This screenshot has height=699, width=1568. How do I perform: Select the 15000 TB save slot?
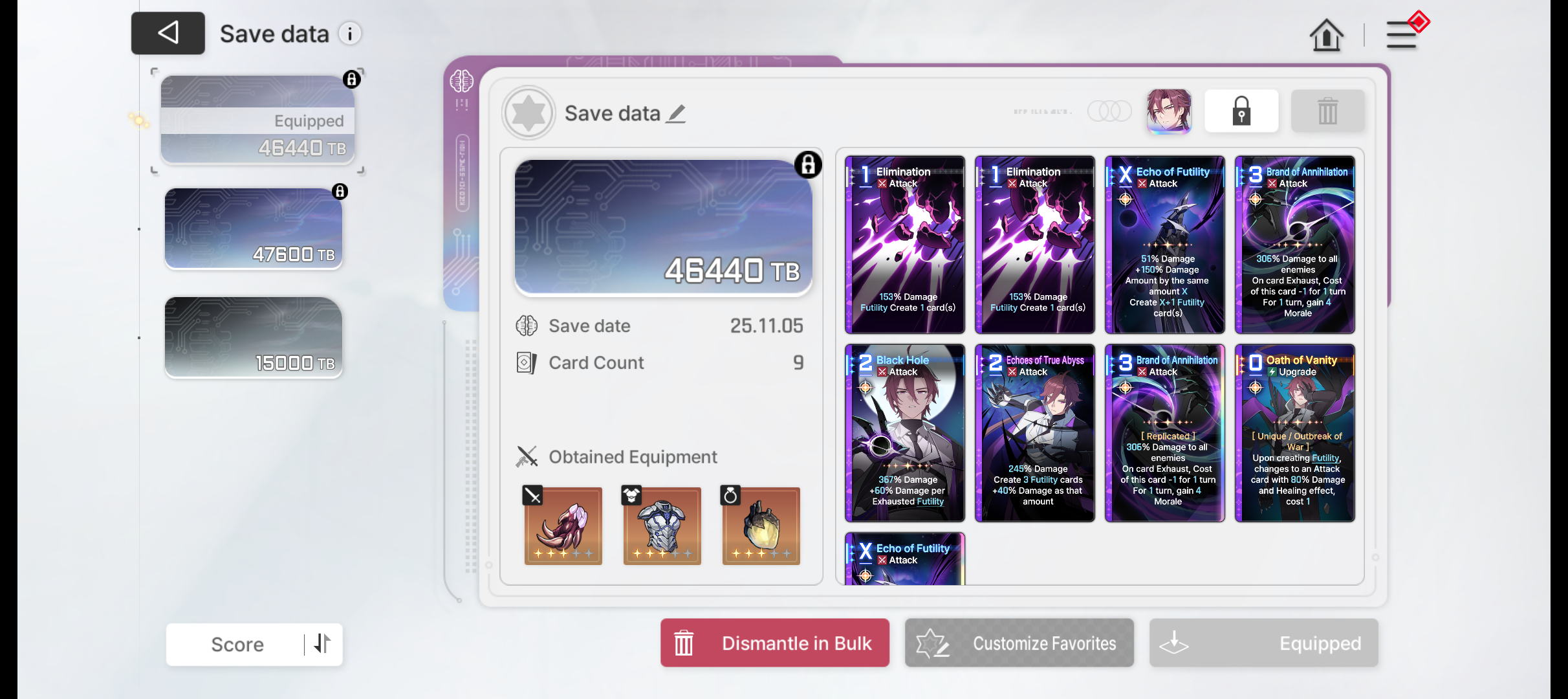(254, 337)
